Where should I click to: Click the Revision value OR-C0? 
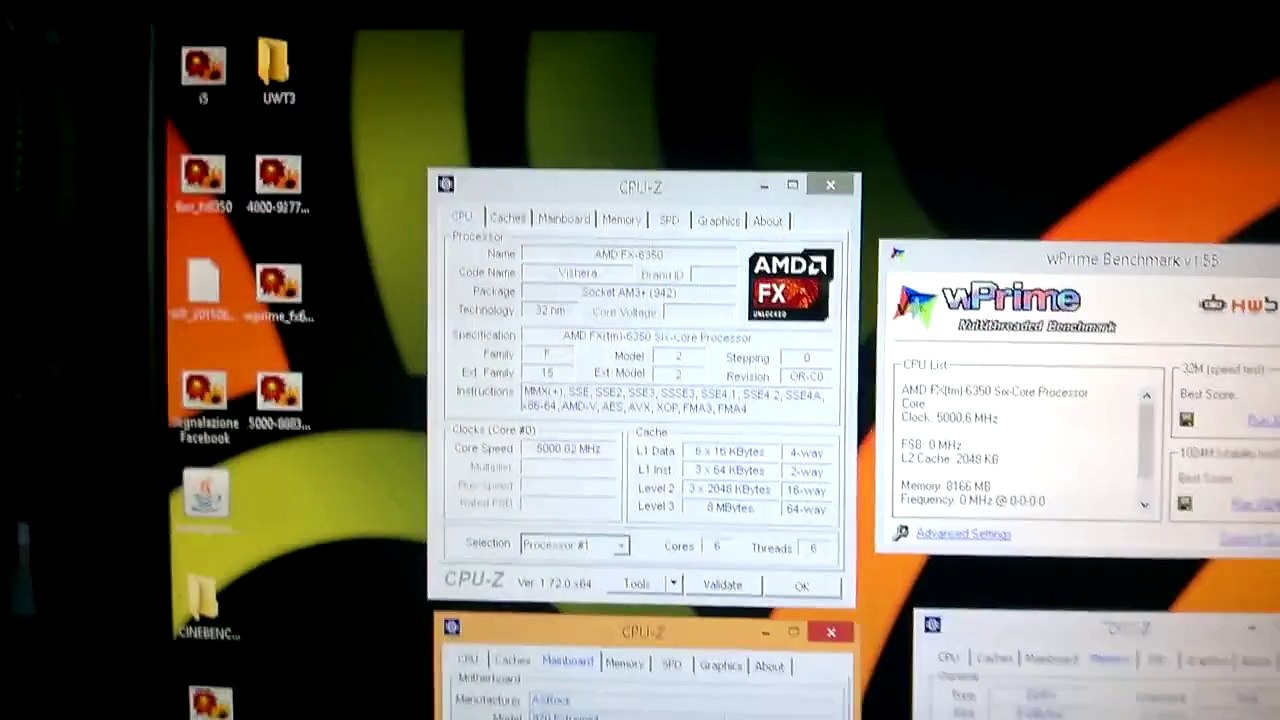pos(806,376)
